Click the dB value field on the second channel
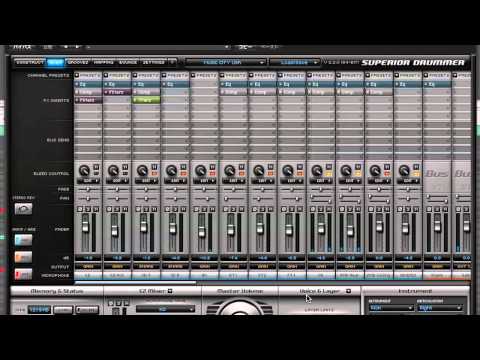480x360 pixels. pyautogui.click(x=117, y=258)
